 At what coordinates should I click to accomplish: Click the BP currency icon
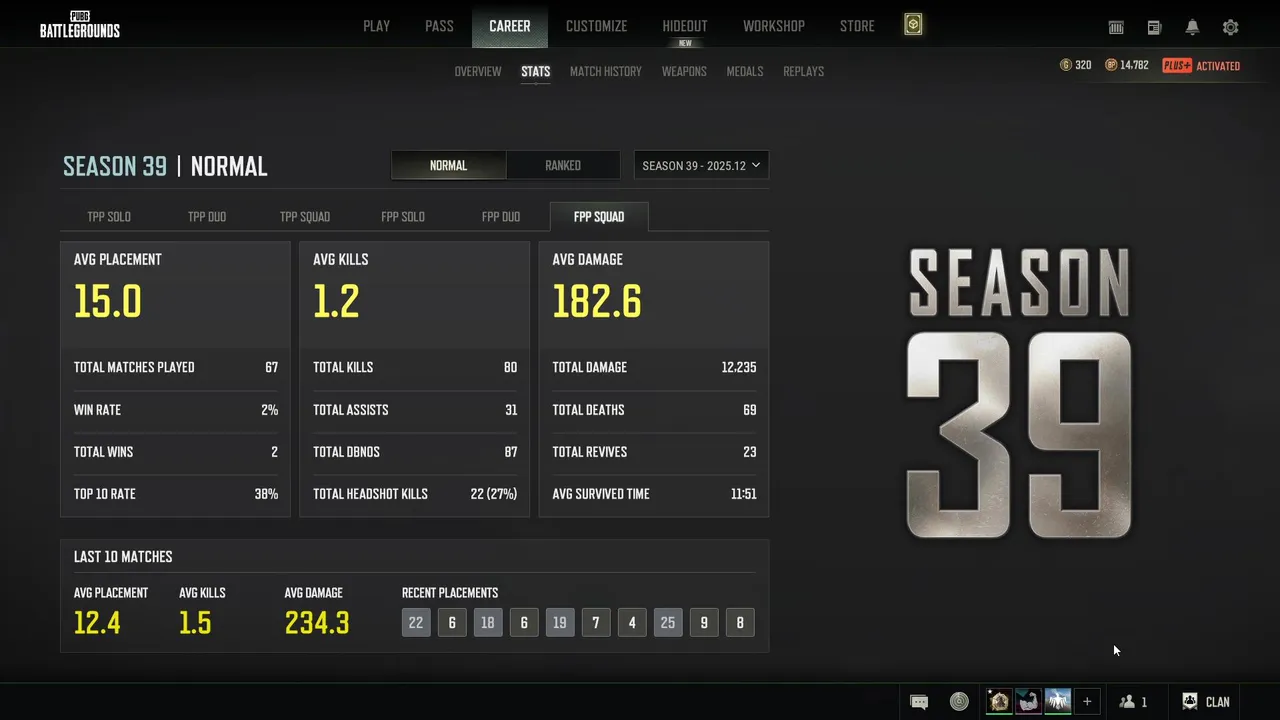click(1111, 65)
